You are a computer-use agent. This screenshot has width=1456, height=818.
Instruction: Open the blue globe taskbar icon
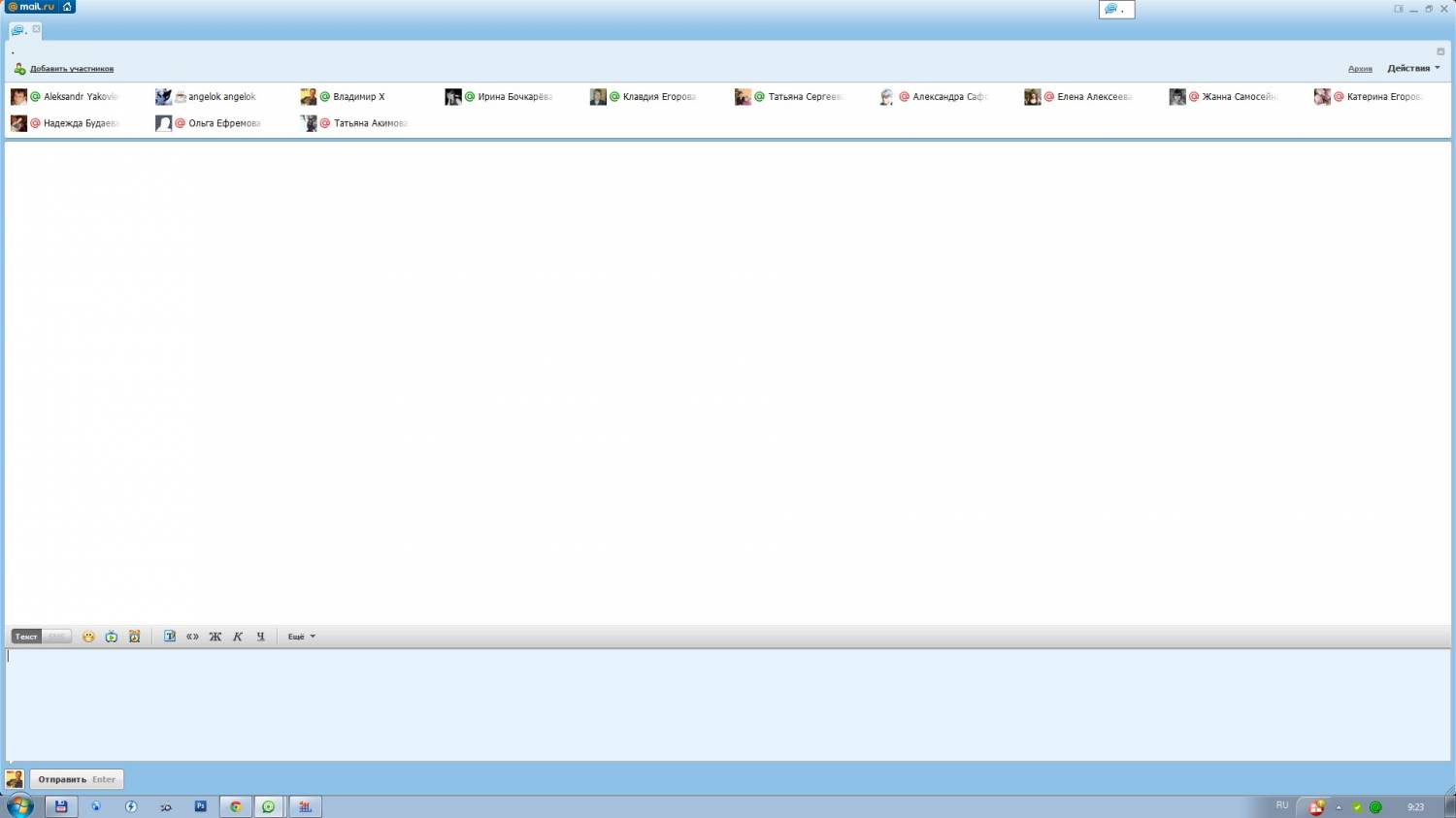click(96, 806)
